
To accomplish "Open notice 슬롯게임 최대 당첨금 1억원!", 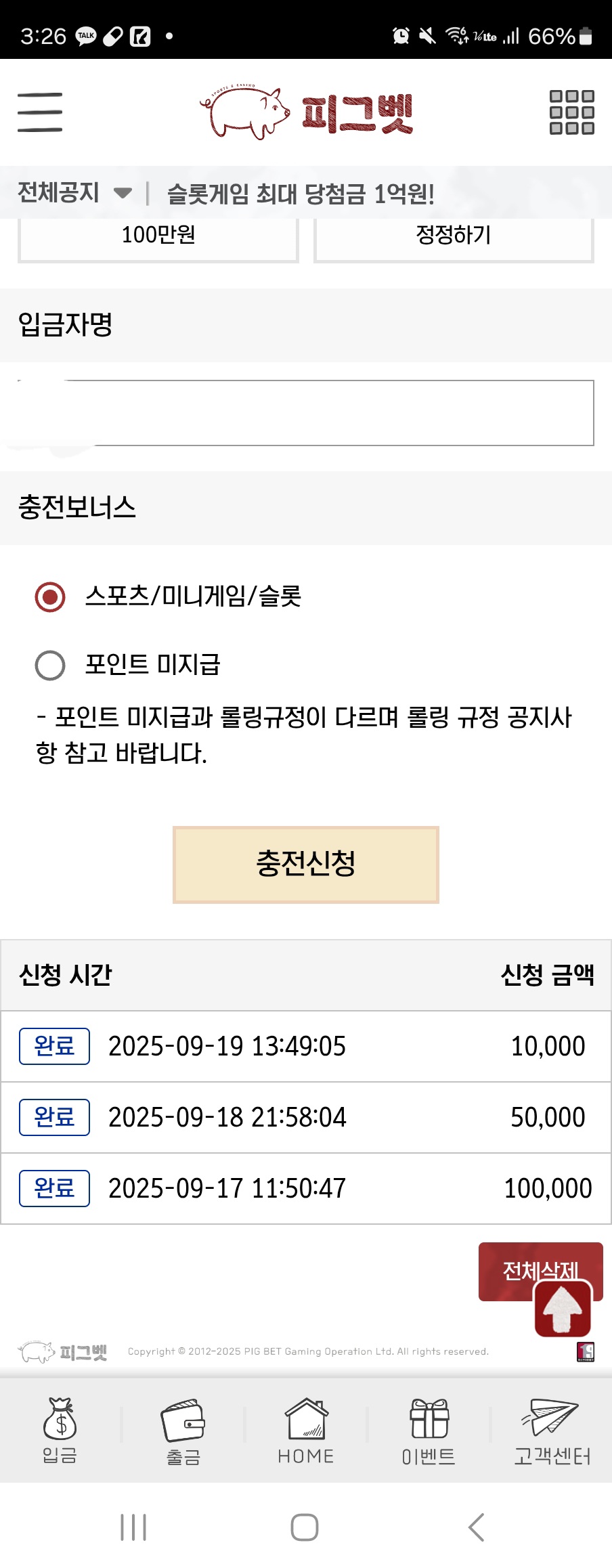I will click(x=301, y=194).
